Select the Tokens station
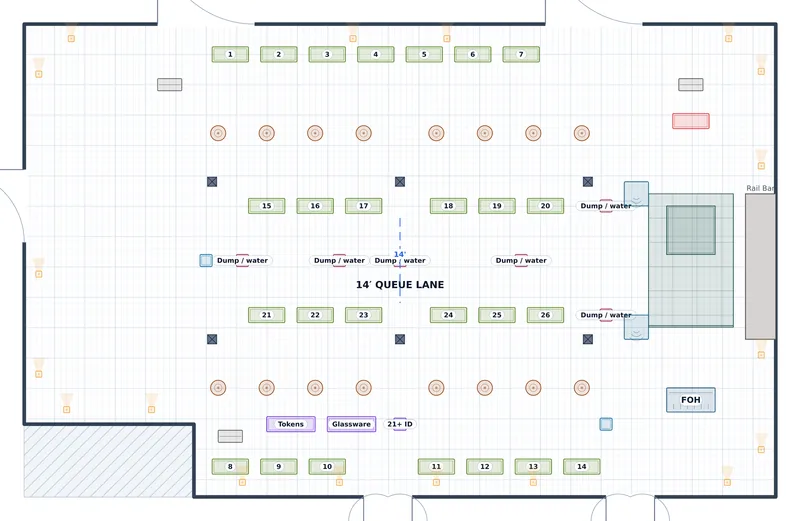 291,424
